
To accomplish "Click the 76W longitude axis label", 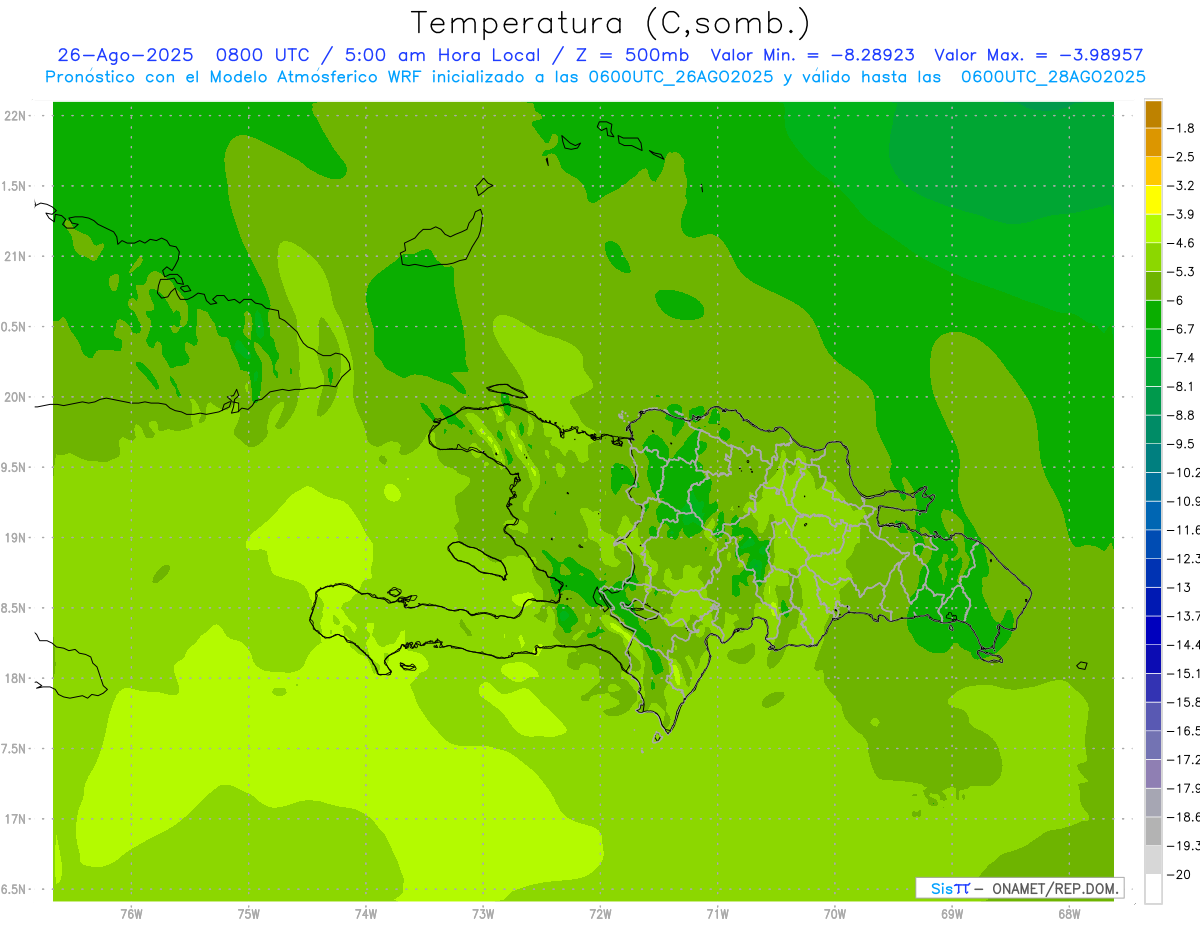I will coord(131,914).
